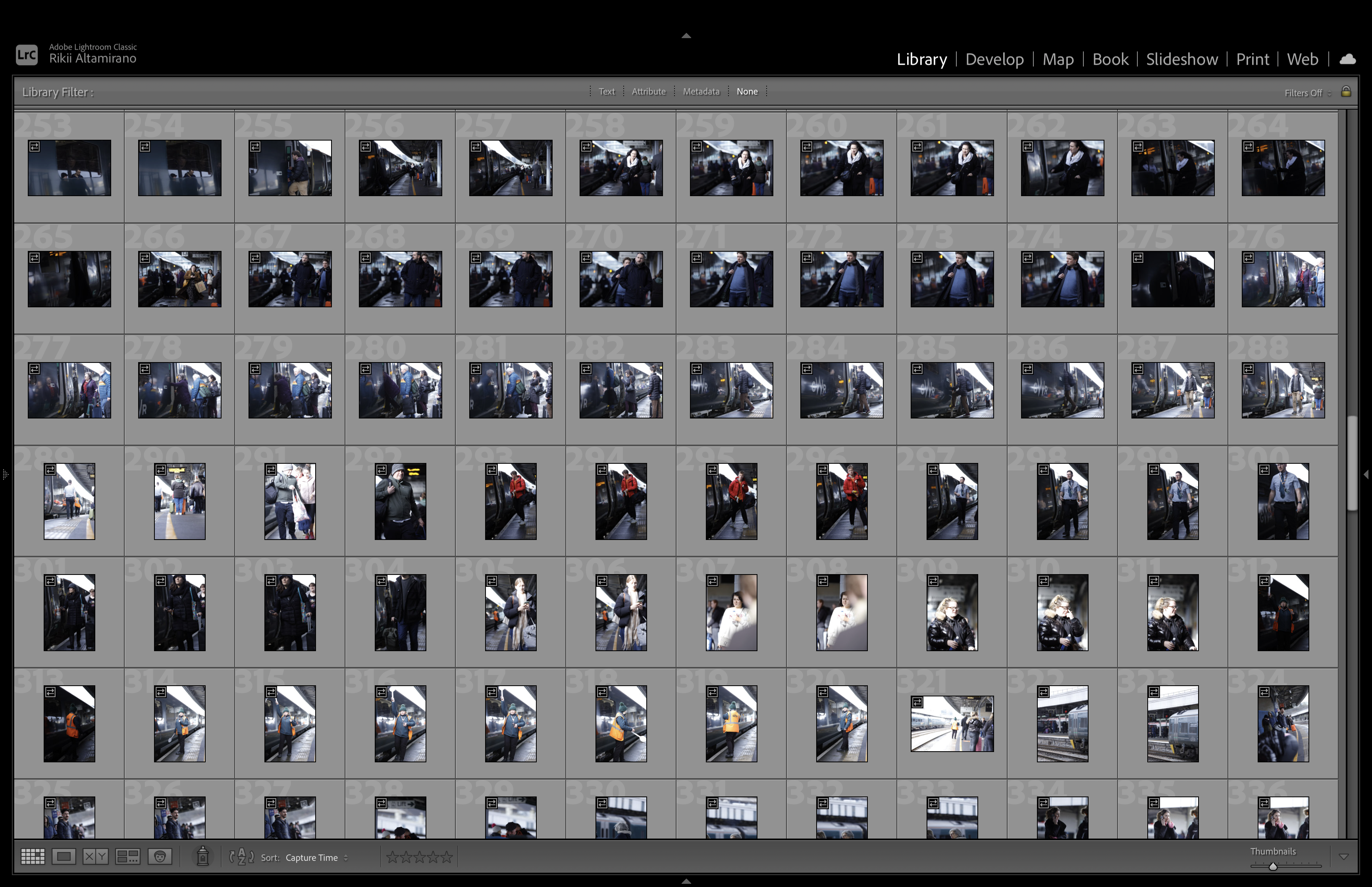Select photo thumbnail number 321

click(952, 724)
